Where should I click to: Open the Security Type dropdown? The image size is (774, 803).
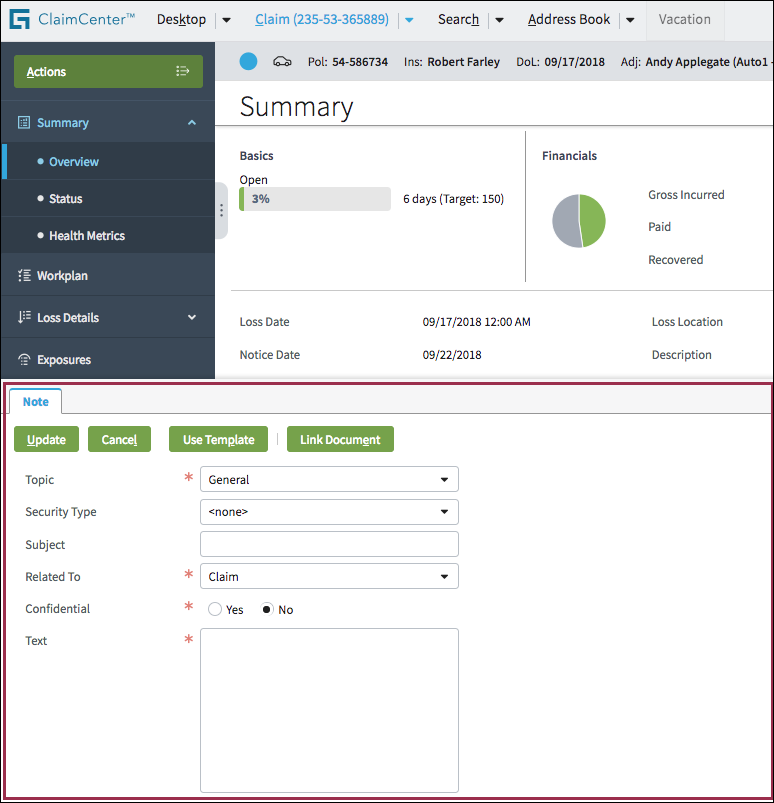pos(329,512)
